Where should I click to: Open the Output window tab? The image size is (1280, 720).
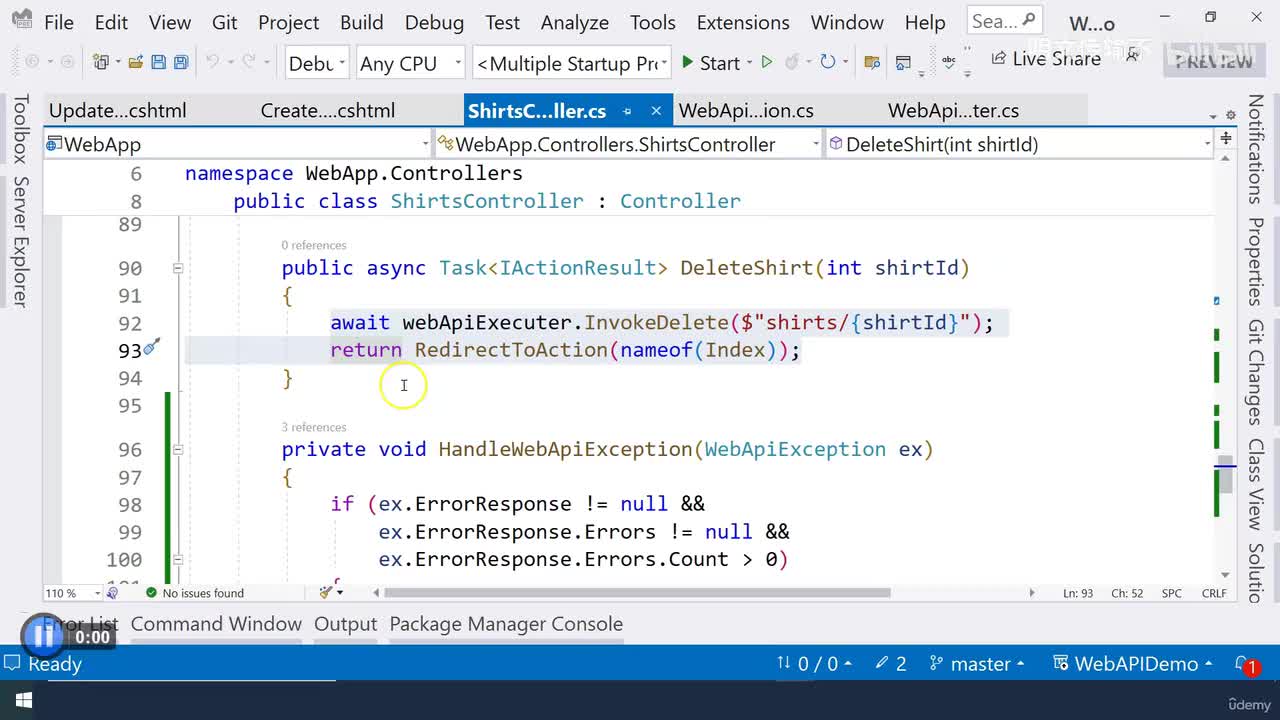click(345, 624)
